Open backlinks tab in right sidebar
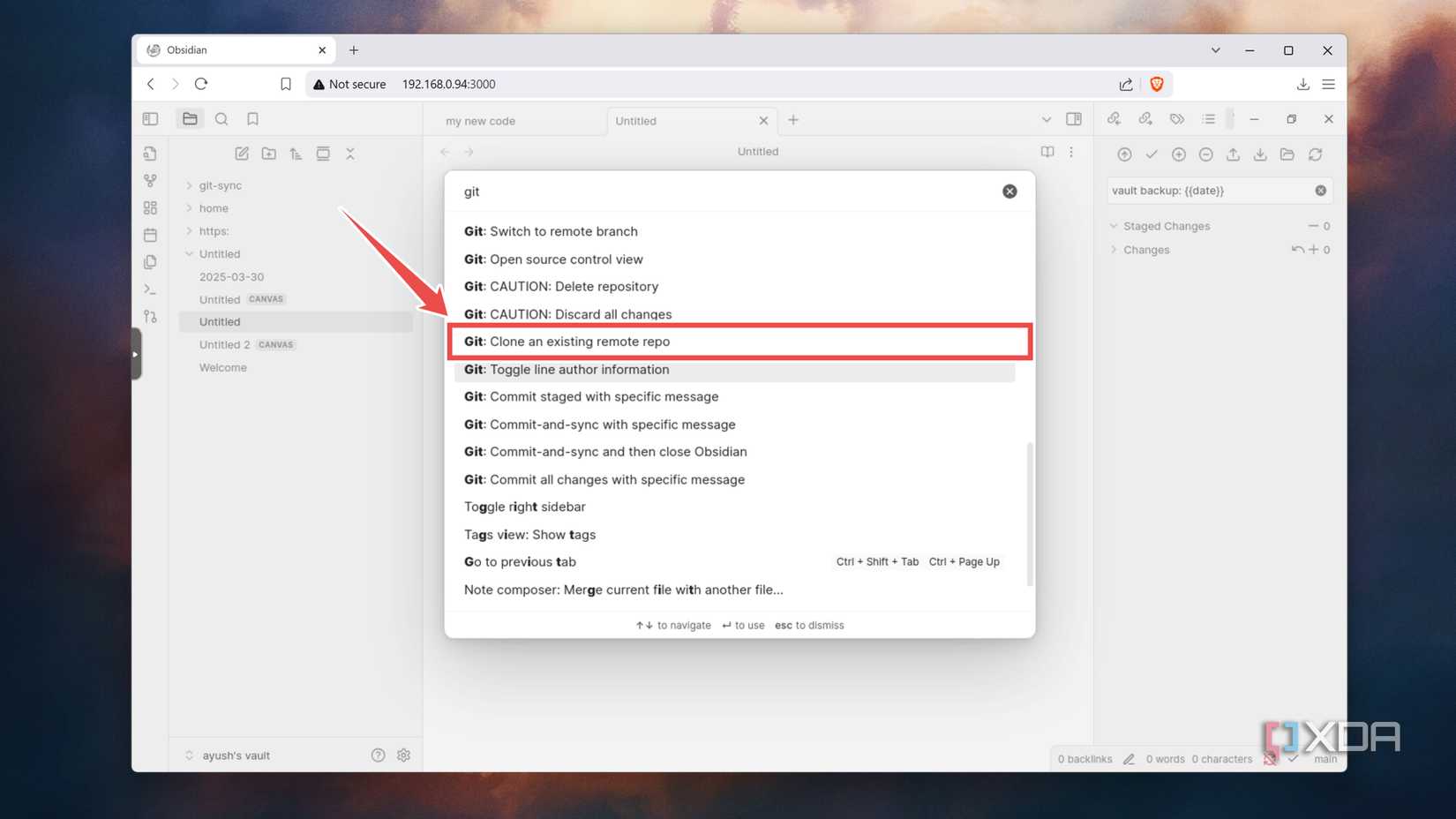Image resolution: width=1456 pixels, height=819 pixels. click(x=1114, y=119)
